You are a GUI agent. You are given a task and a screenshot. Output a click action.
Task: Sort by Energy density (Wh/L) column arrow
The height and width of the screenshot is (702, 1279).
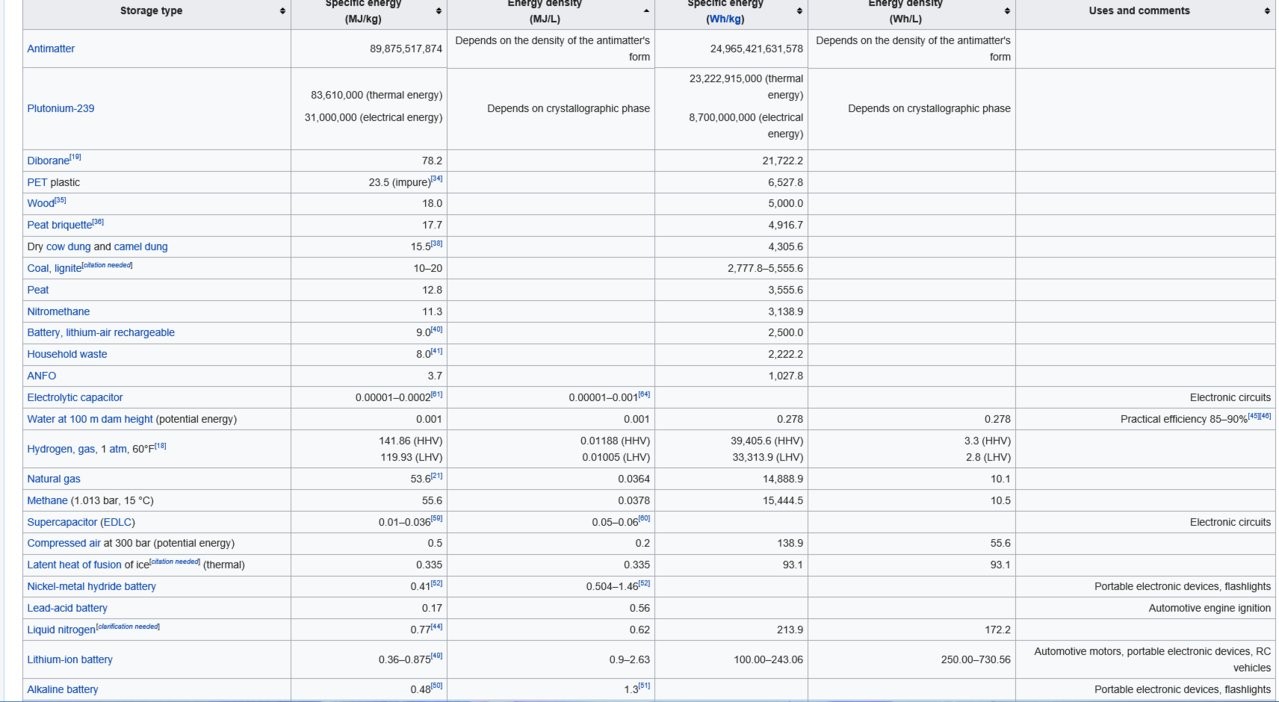[x=1006, y=11]
